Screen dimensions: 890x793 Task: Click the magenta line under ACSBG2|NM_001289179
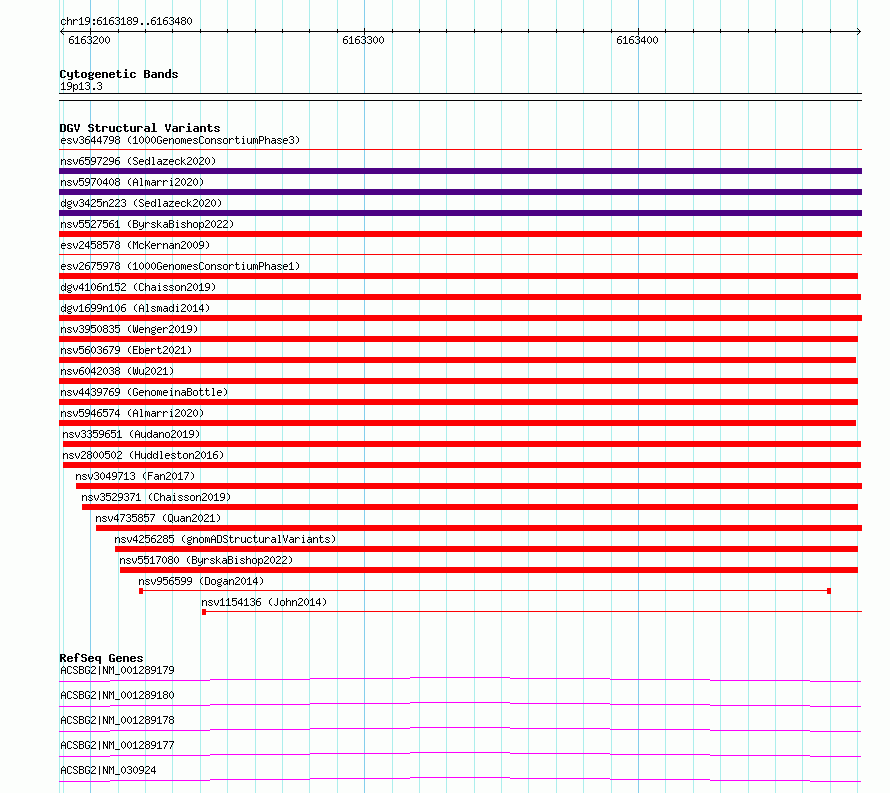[460, 679]
